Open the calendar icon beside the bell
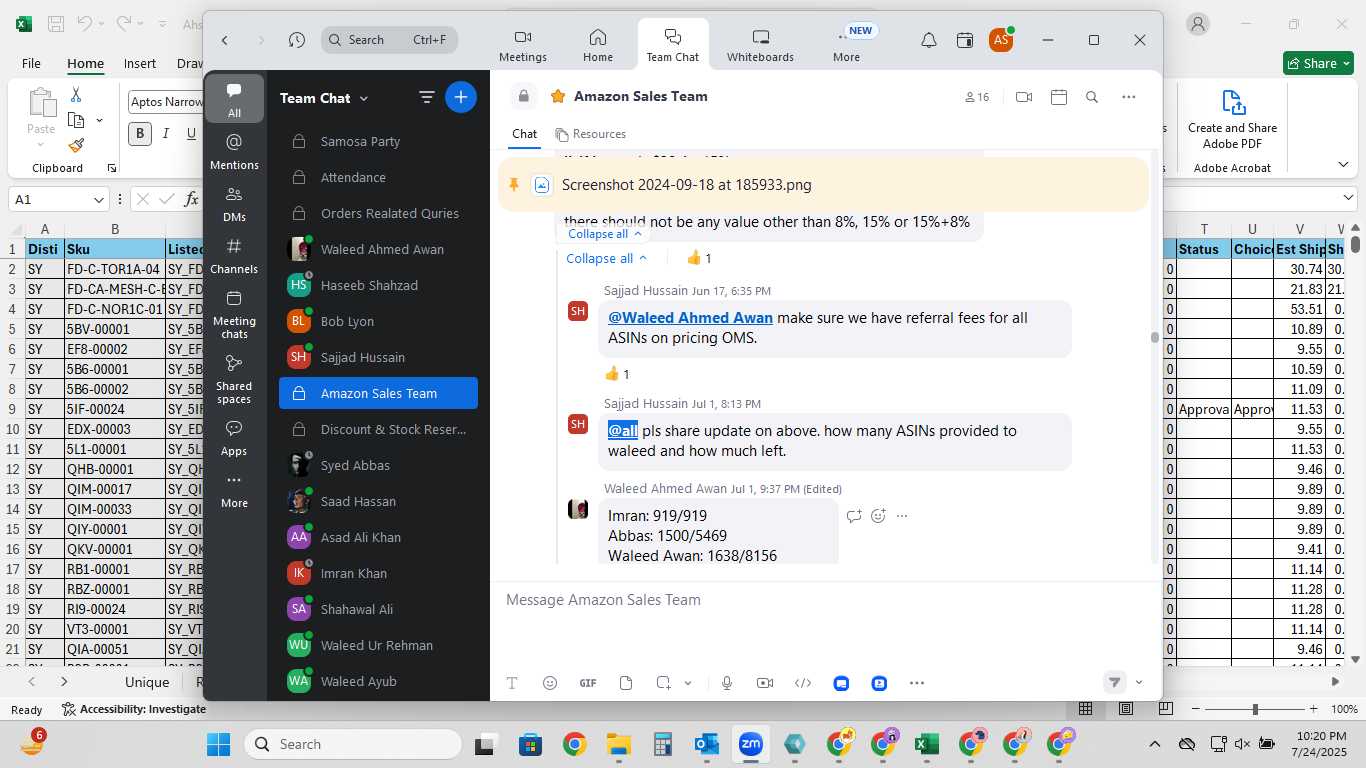The height and width of the screenshot is (768, 1366). click(965, 40)
